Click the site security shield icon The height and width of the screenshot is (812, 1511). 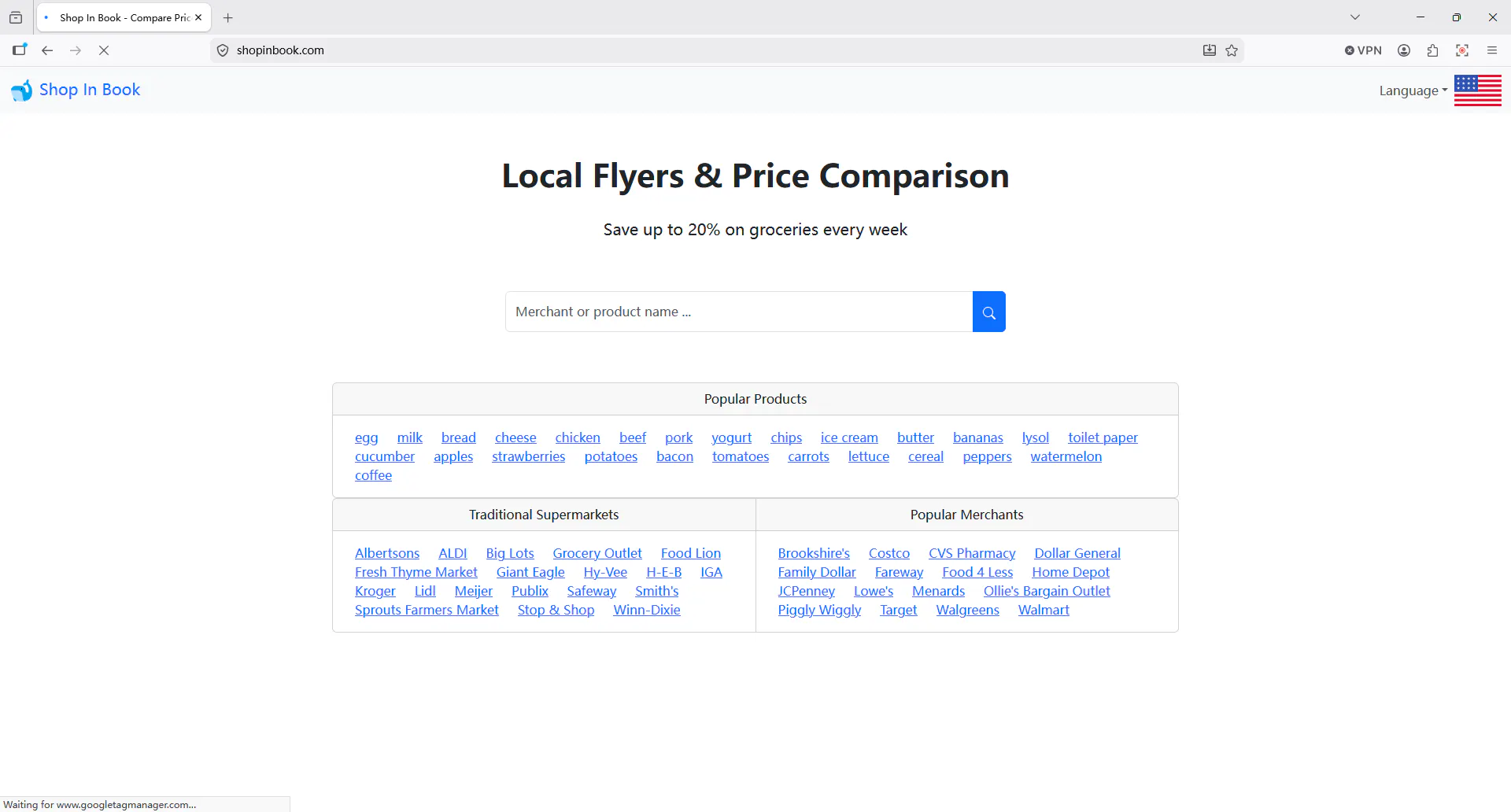click(x=223, y=50)
